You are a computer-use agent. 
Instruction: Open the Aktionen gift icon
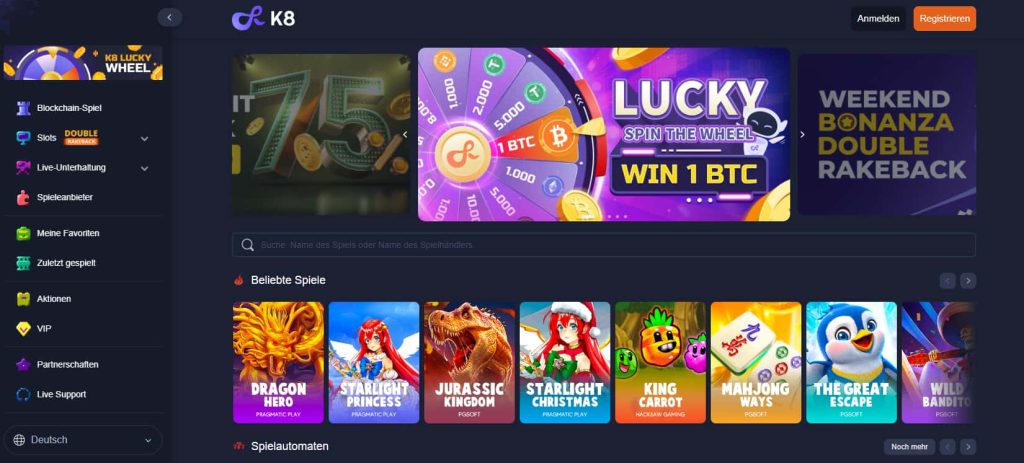pos(24,299)
